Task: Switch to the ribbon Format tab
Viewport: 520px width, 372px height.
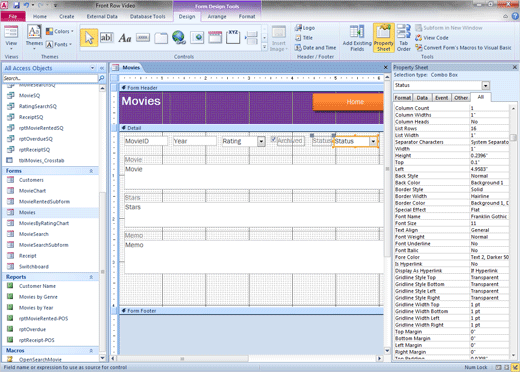Action: (x=247, y=16)
